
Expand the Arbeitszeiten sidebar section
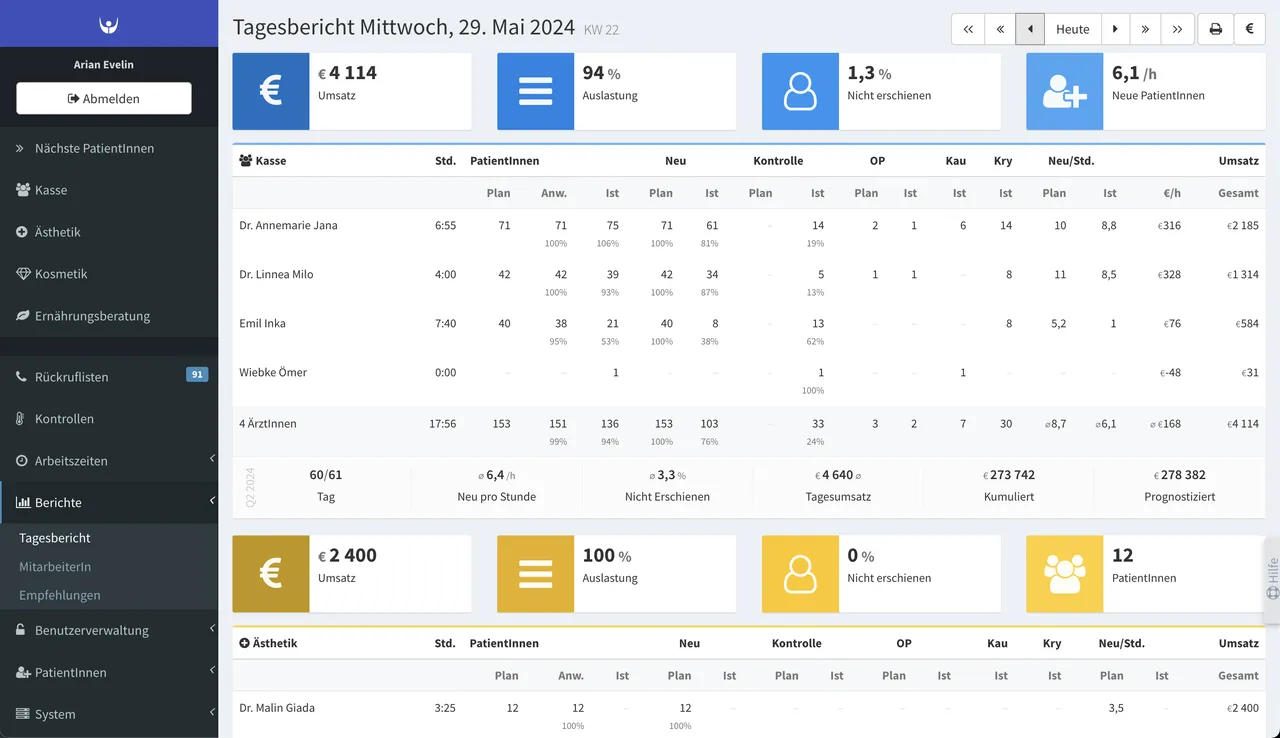coord(109,461)
